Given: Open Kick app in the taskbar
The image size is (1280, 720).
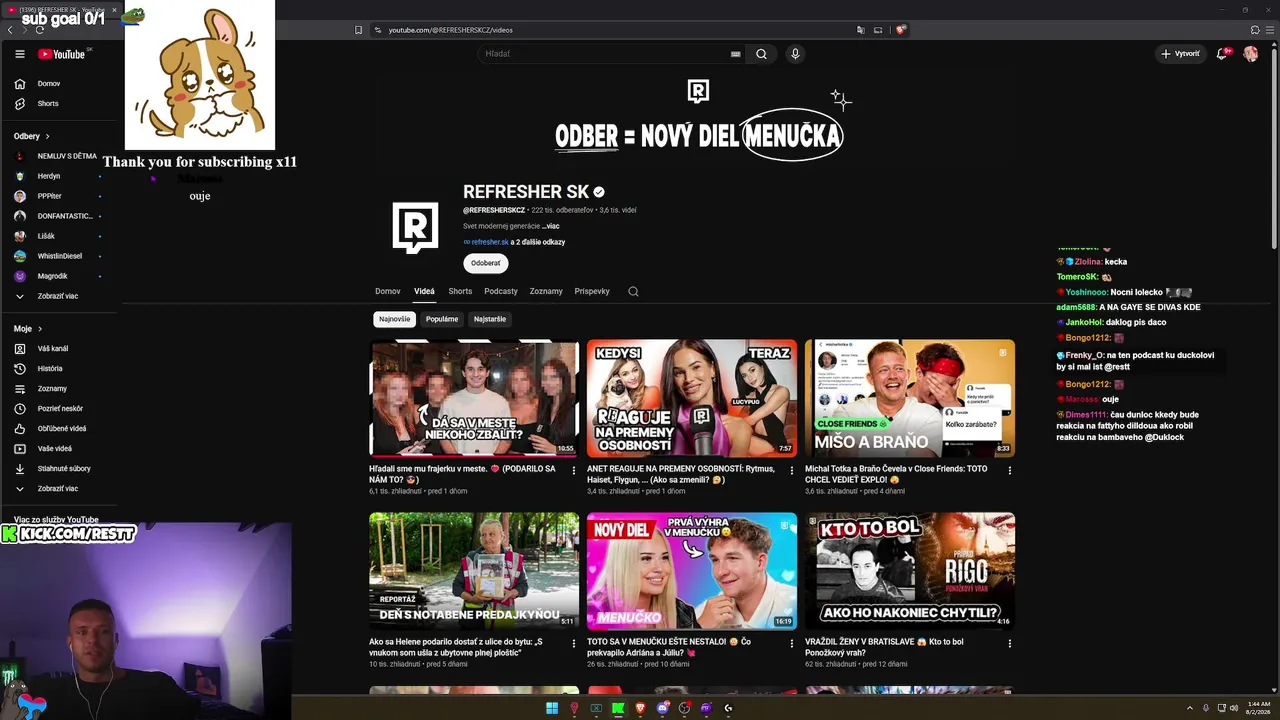Looking at the screenshot, I should (x=618, y=708).
